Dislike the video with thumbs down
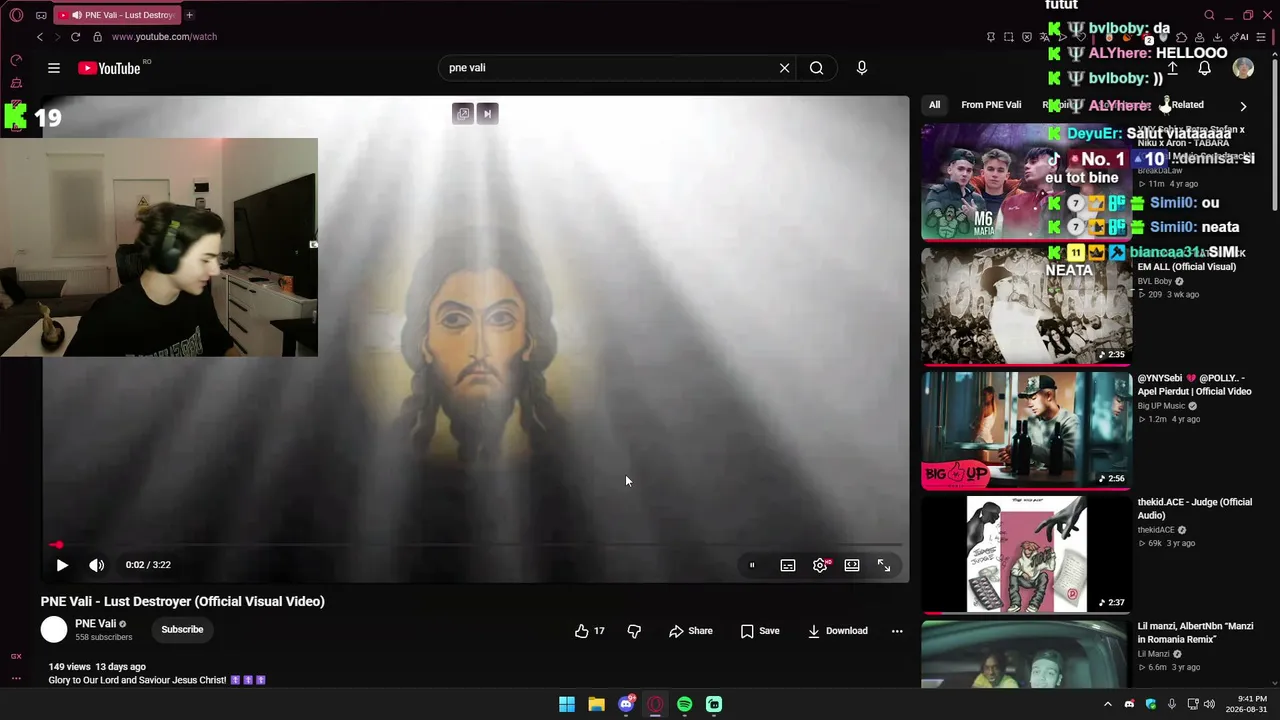Image resolution: width=1280 pixels, height=720 pixels. click(x=634, y=631)
